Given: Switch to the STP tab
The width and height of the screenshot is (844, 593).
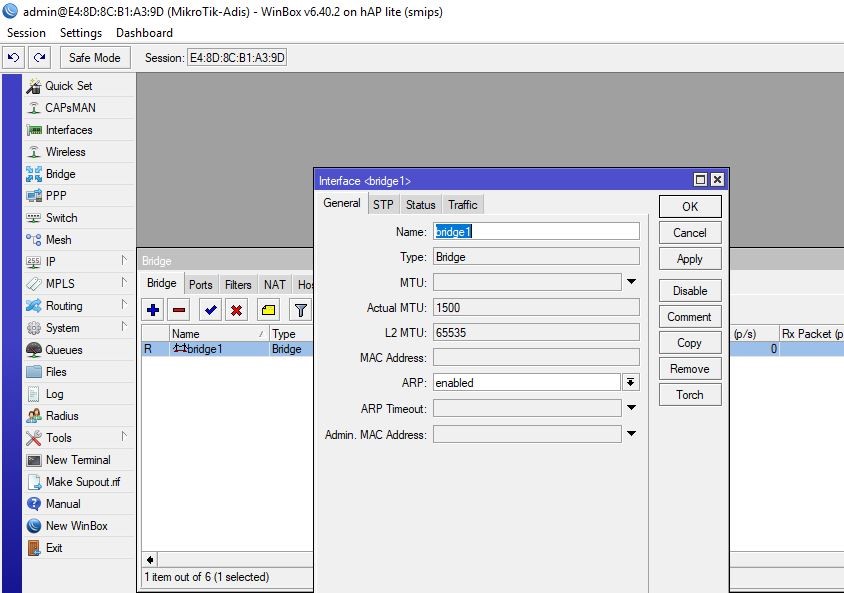Looking at the screenshot, I should click(383, 204).
